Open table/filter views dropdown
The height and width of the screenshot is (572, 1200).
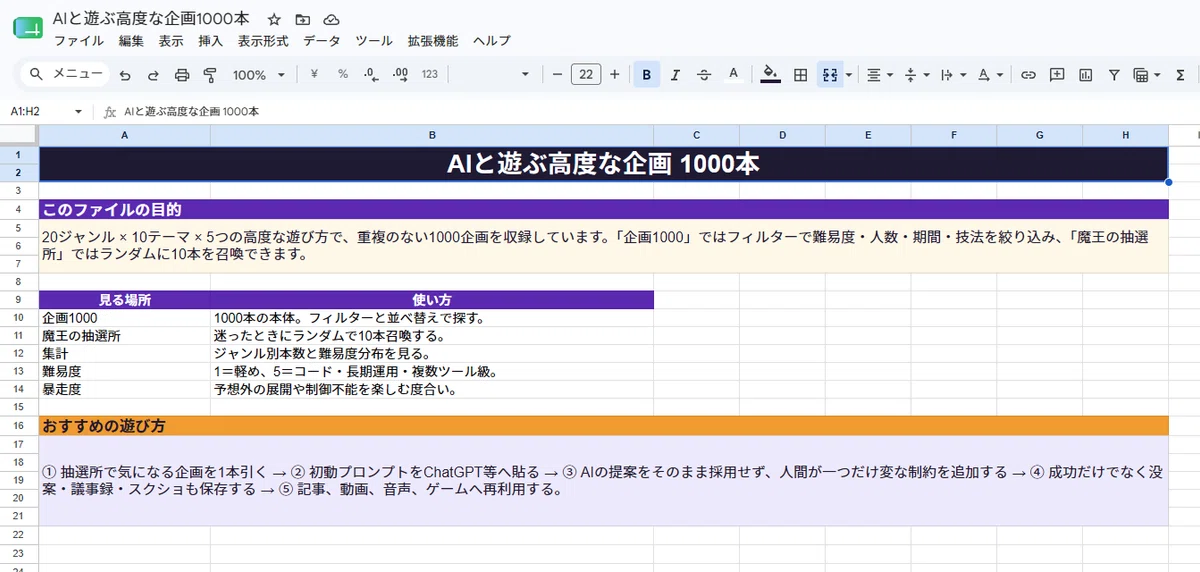point(1146,74)
